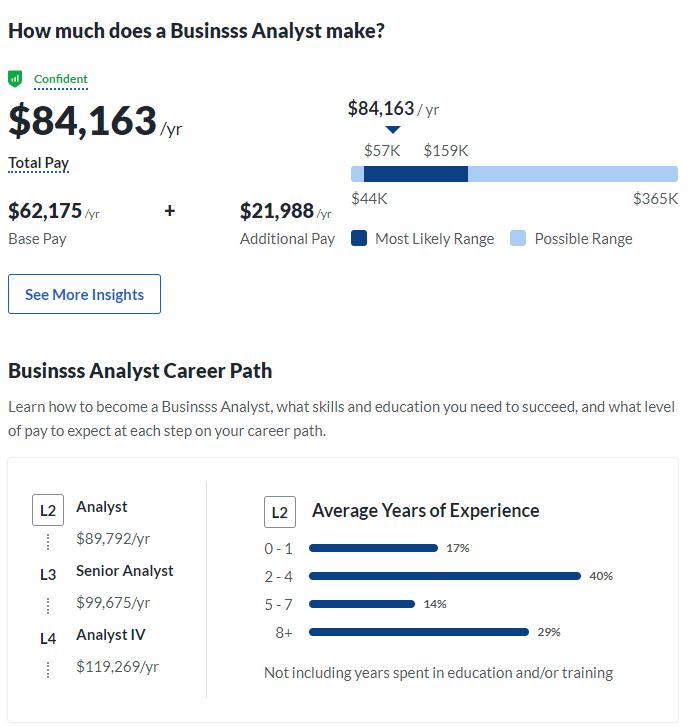This screenshot has height=727, width=698.
Task: Click the triangle marker above salary bar
Action: pos(393,129)
